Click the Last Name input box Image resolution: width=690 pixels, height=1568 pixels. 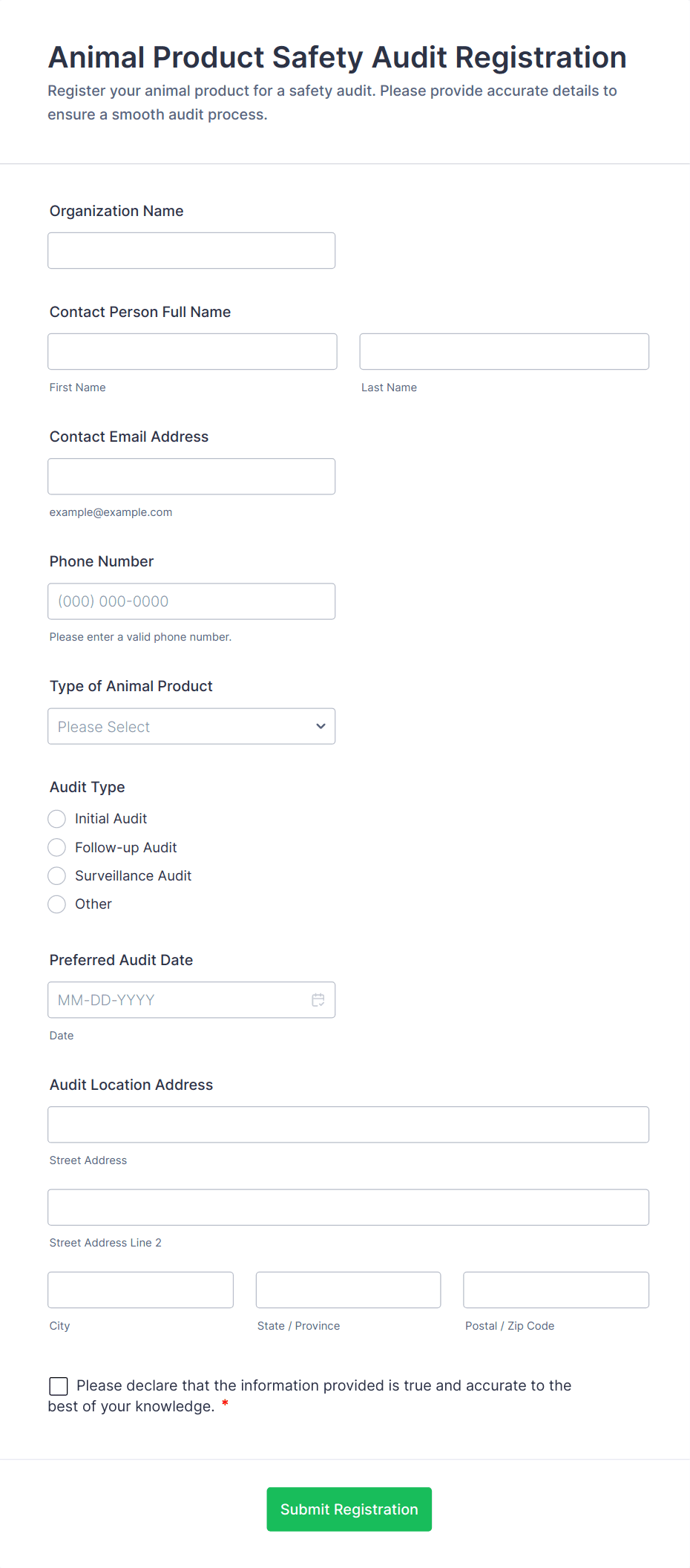[504, 352]
